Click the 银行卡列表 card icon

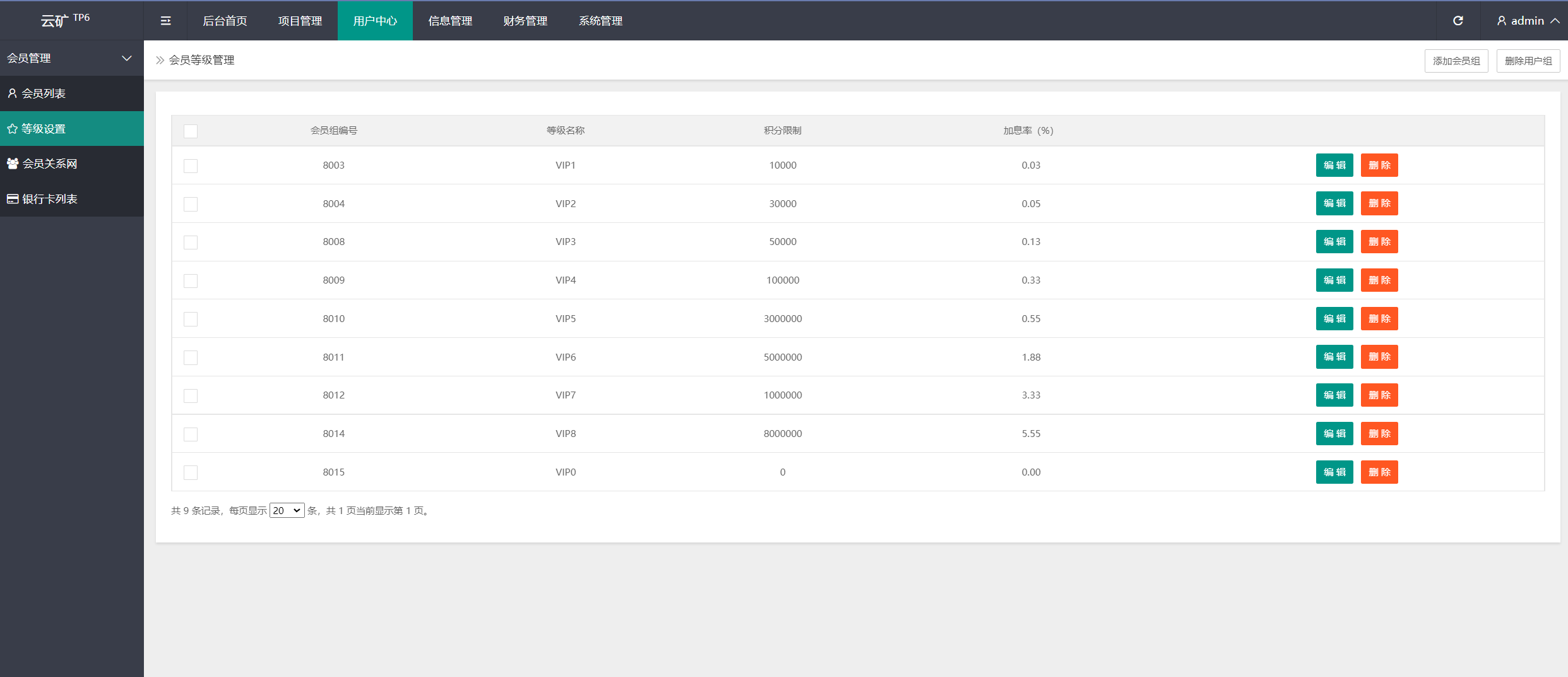click(12, 199)
